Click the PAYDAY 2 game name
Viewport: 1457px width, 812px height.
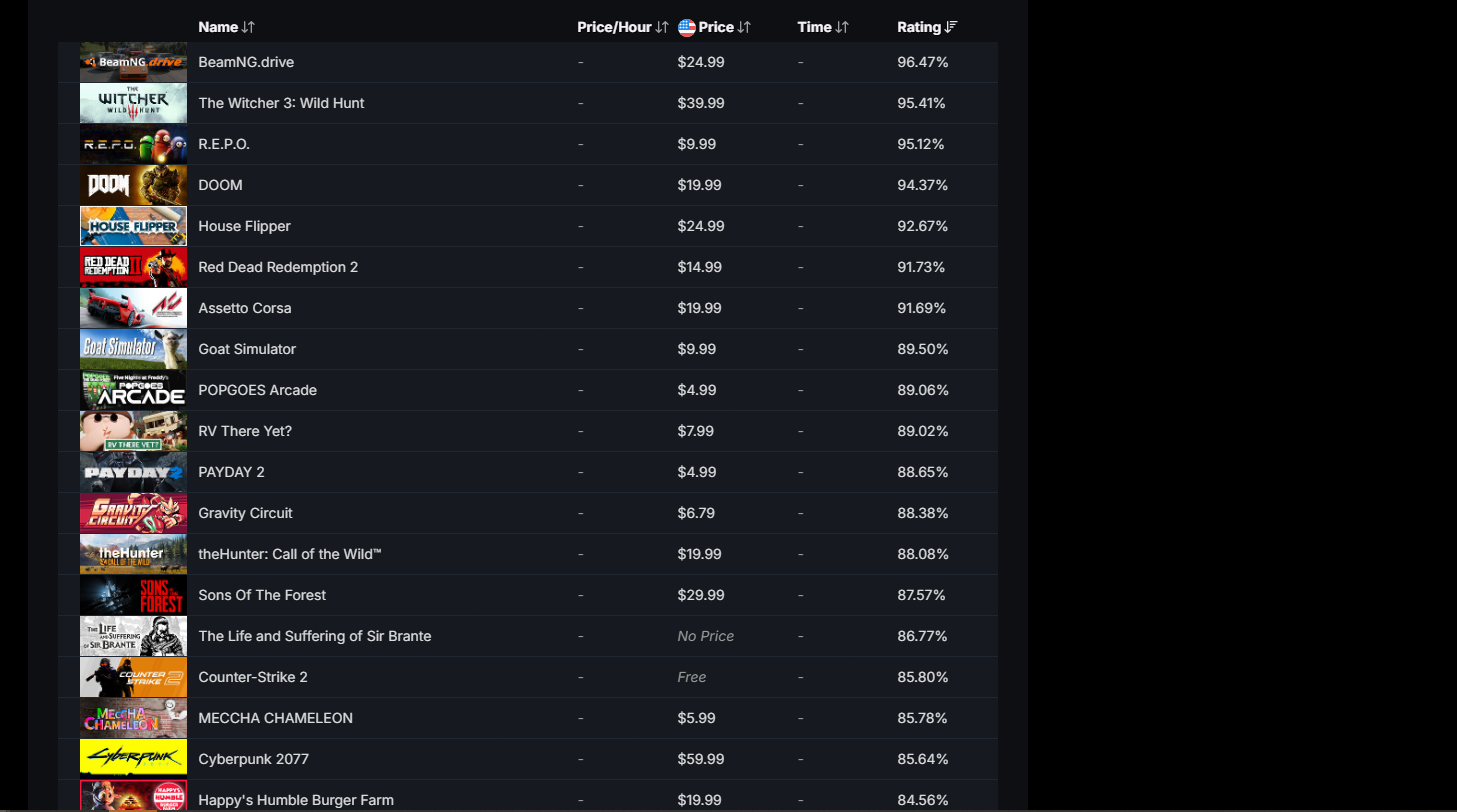pos(232,472)
